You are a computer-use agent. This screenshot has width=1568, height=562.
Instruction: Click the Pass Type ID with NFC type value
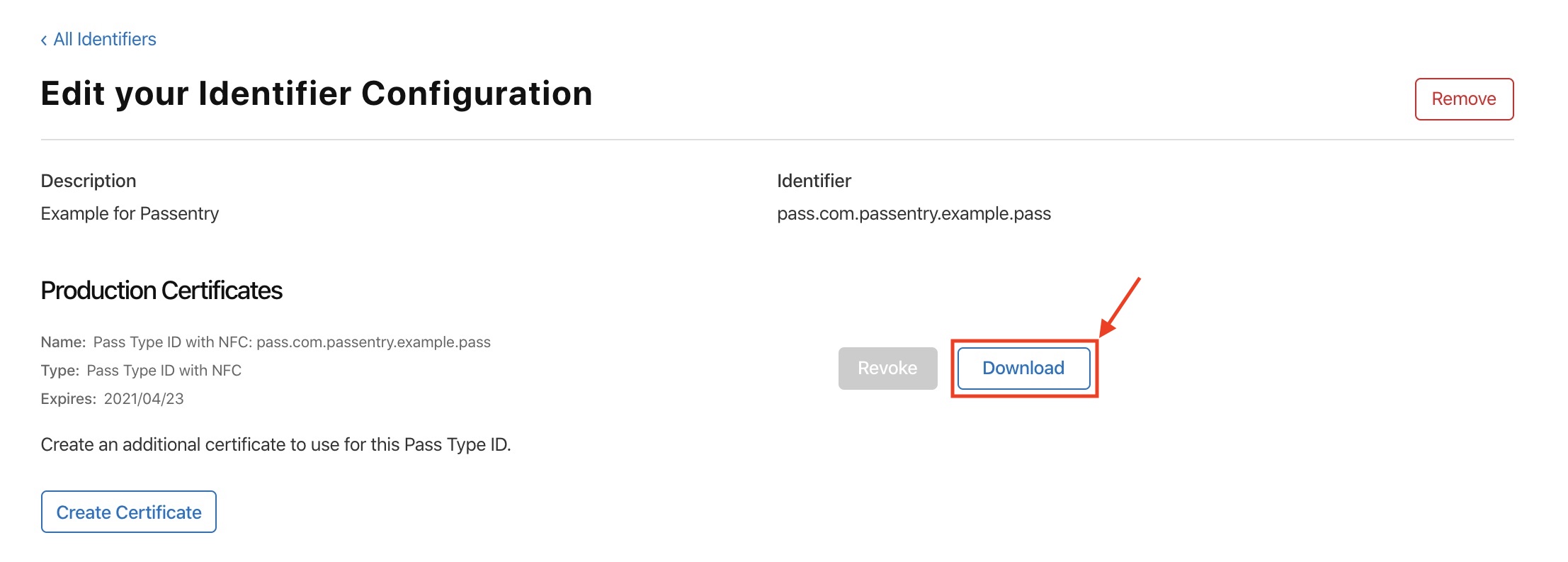[x=164, y=371]
